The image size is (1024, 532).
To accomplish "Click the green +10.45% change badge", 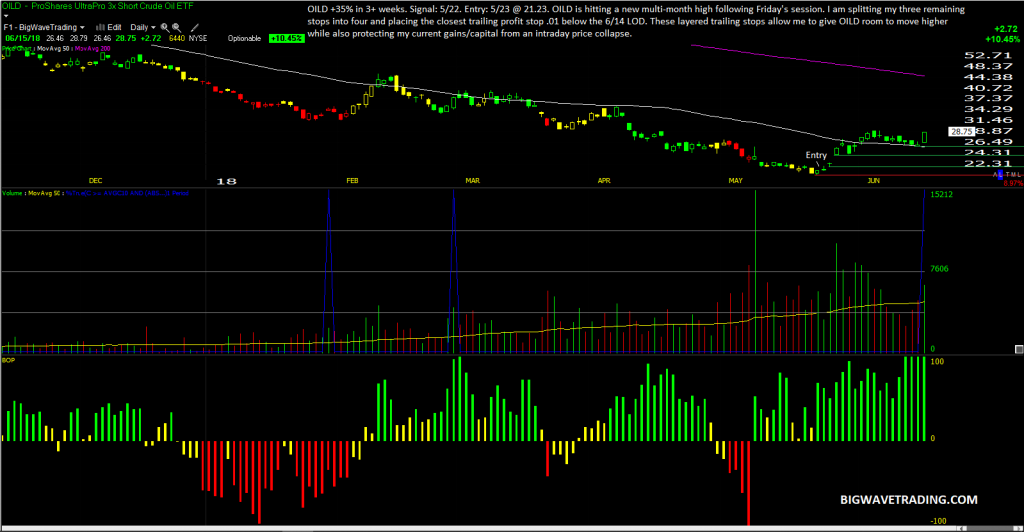I will pyautogui.click(x=287, y=39).
